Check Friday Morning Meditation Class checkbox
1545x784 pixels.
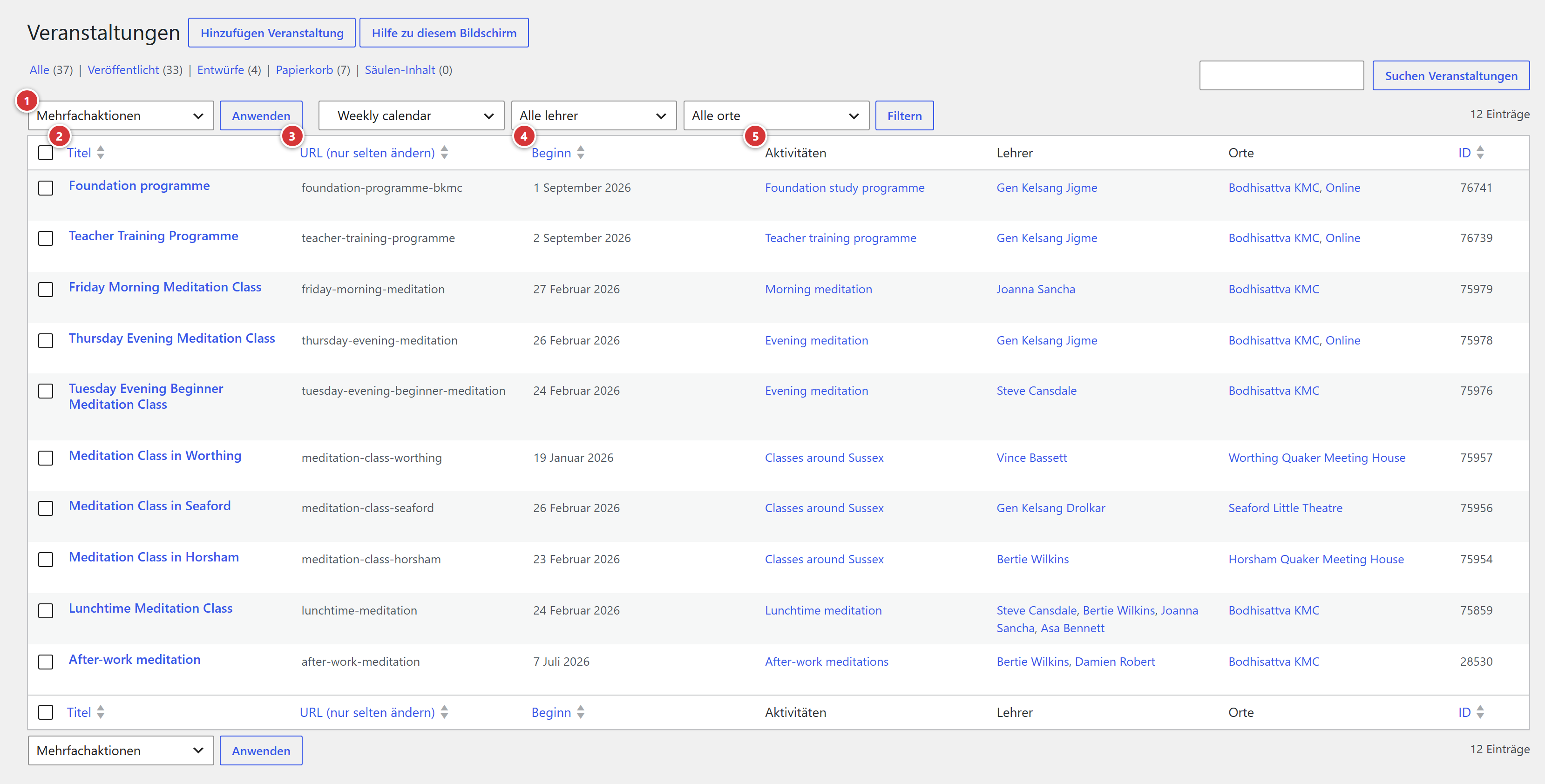(x=46, y=289)
